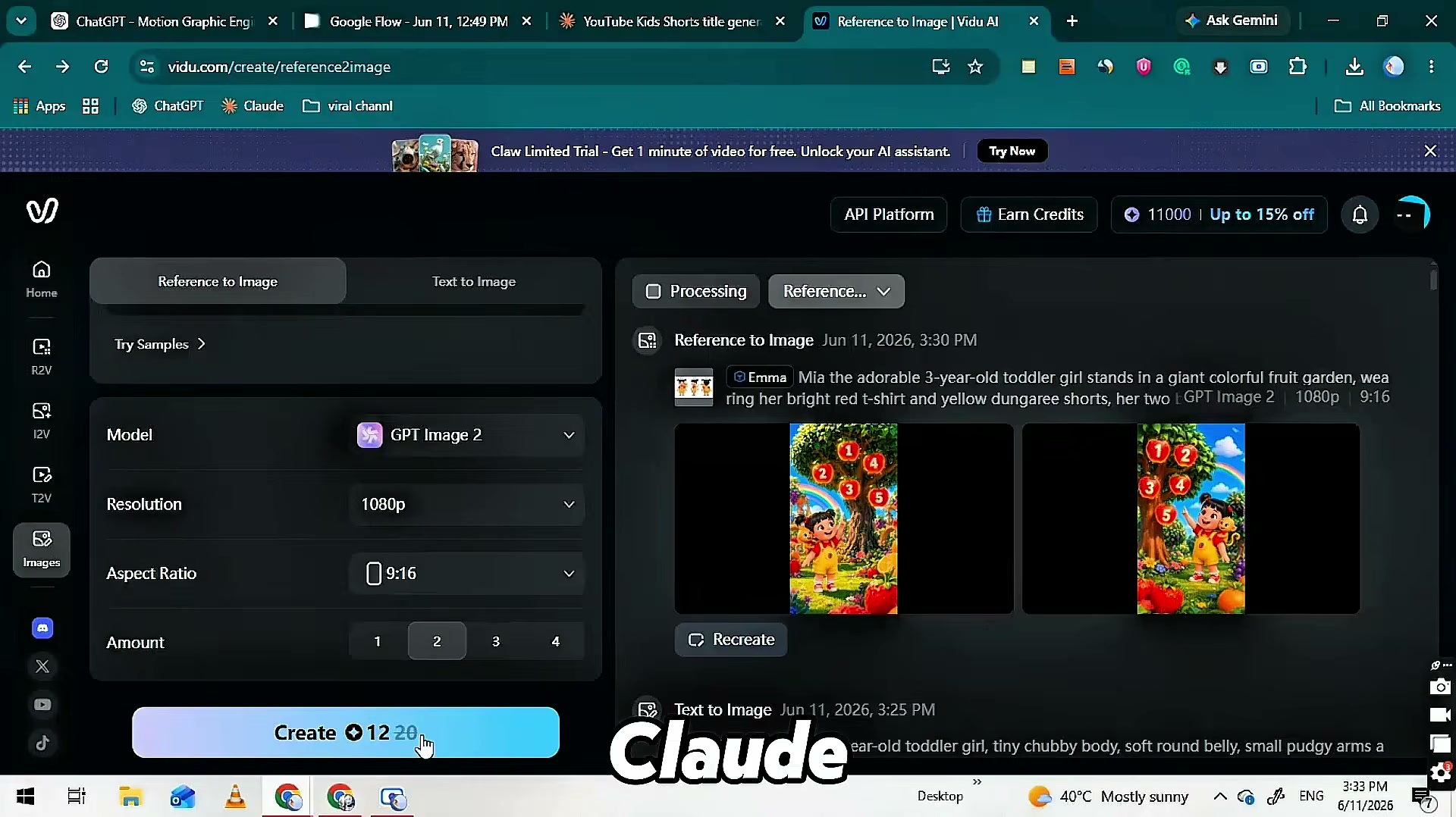Go back to the previous page
The width and height of the screenshot is (1456, 817).
click(x=24, y=67)
